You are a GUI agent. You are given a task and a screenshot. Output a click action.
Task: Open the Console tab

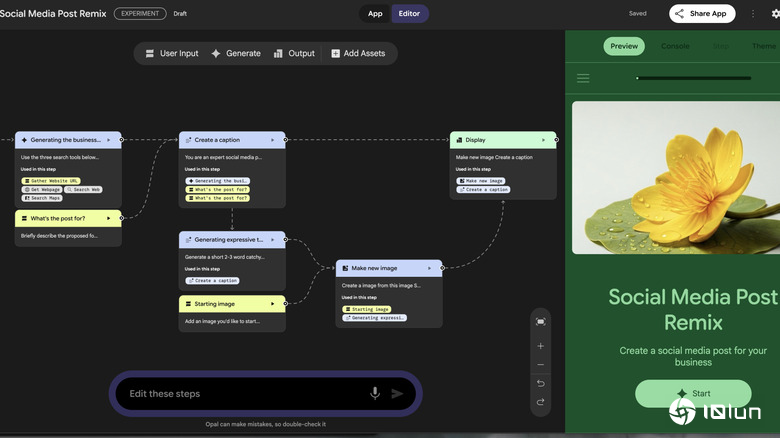675,46
